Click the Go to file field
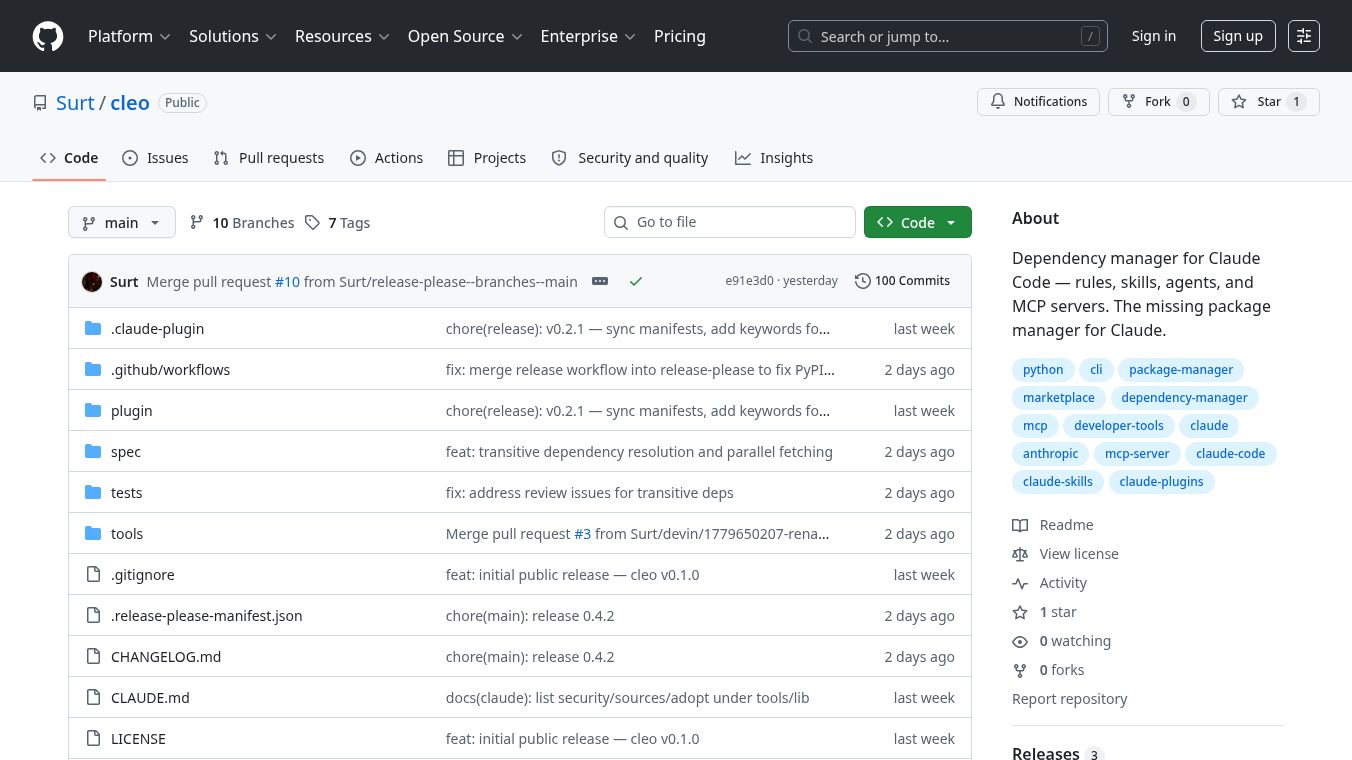The height and width of the screenshot is (760, 1352). [x=730, y=222]
